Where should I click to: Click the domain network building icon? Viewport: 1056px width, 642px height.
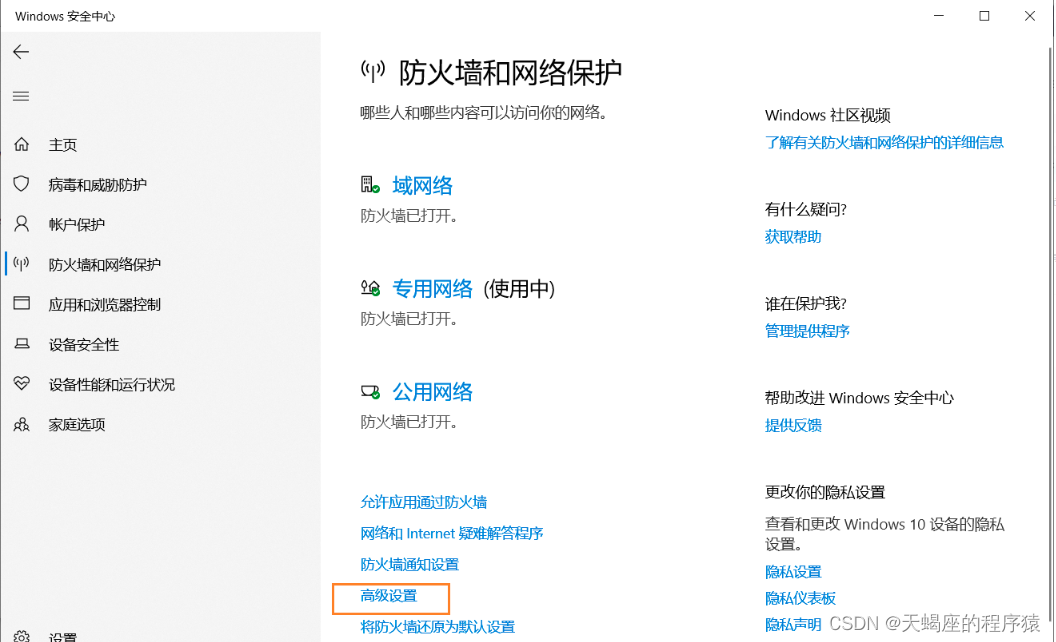[370, 185]
